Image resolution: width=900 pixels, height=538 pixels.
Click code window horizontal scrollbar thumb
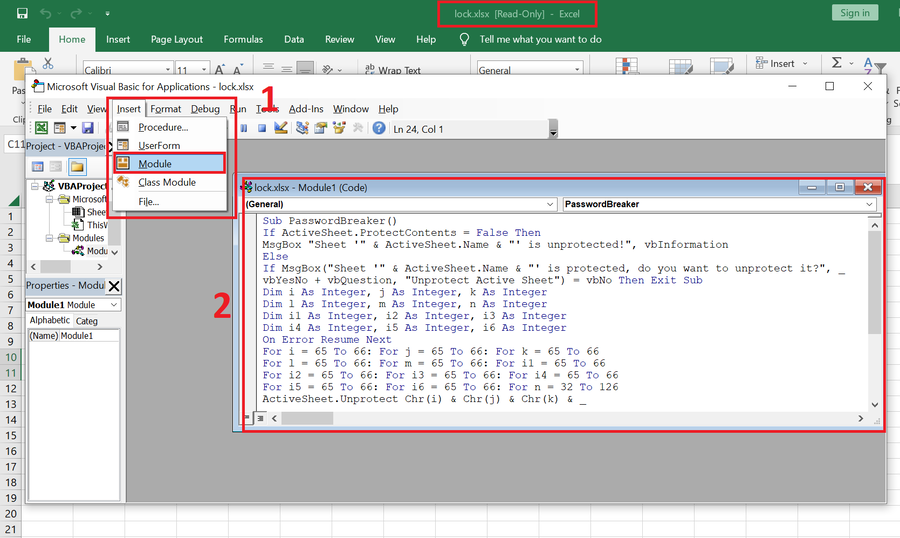307,418
